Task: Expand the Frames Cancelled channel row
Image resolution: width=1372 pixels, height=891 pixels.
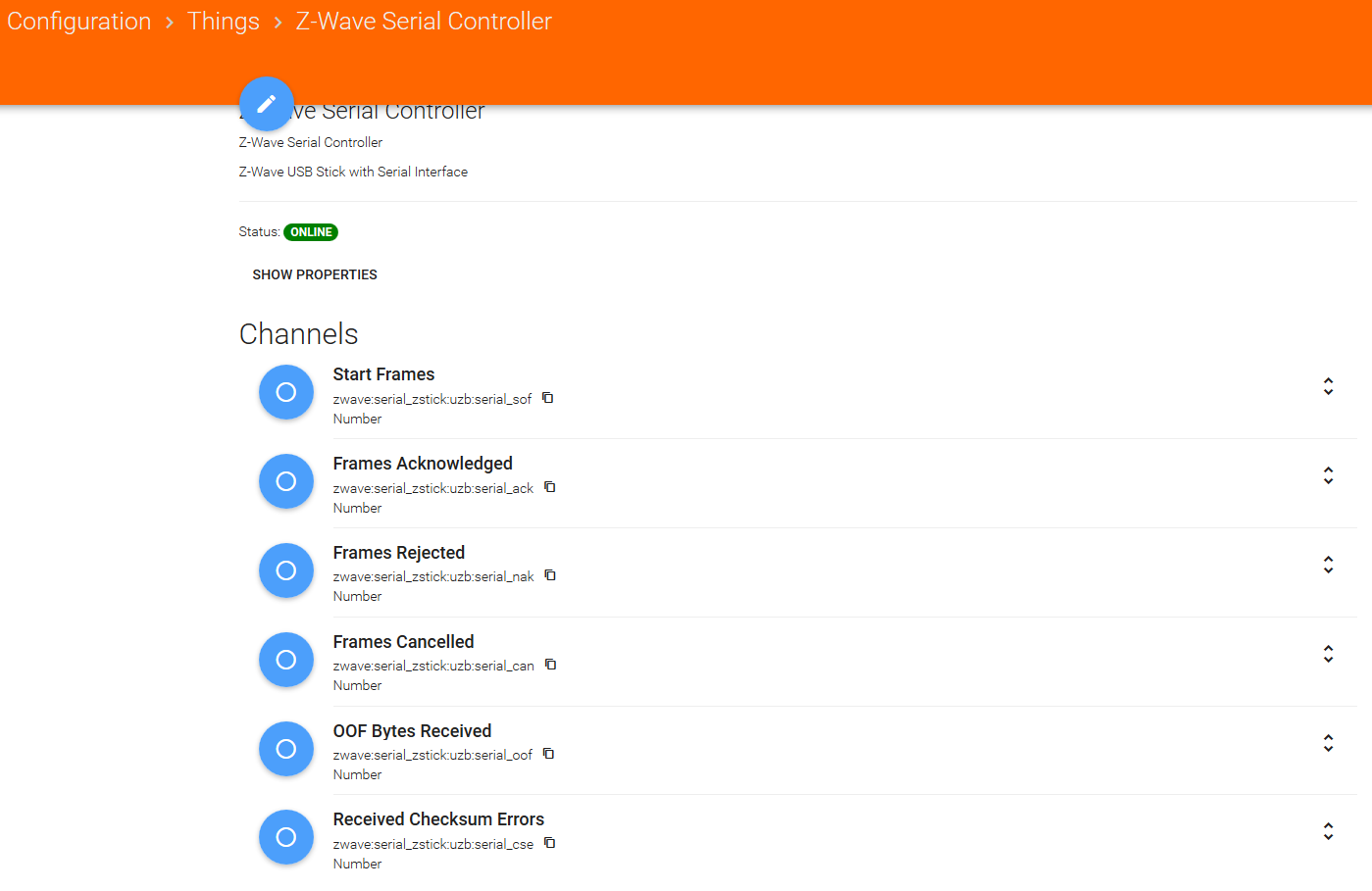Action: [1328, 654]
